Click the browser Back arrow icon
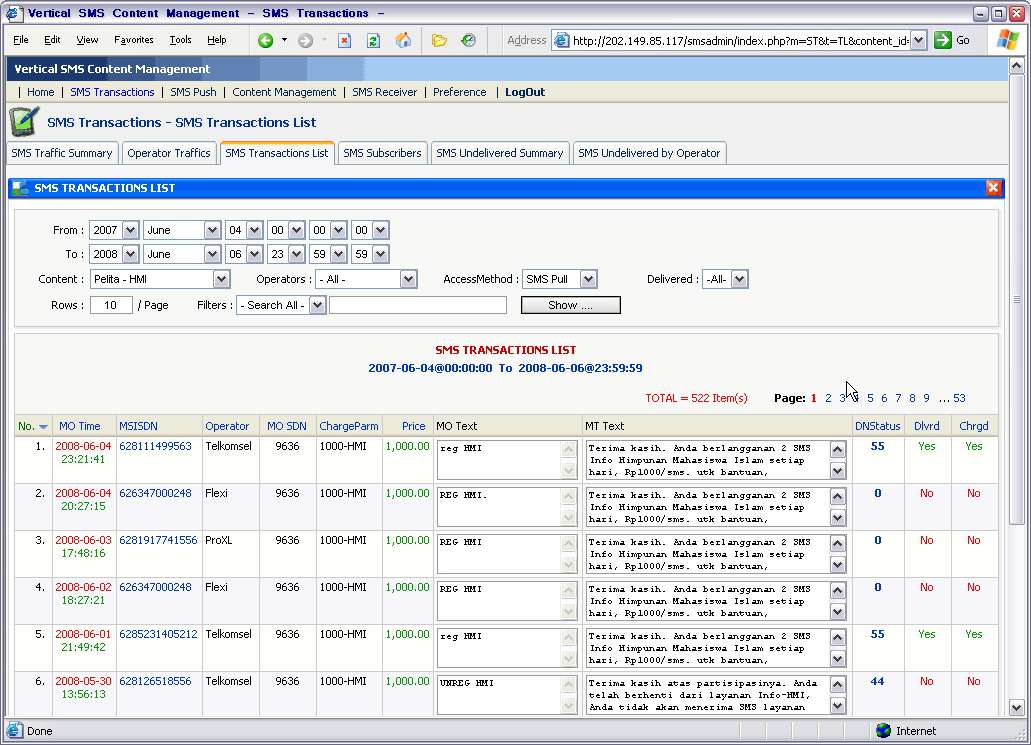 266,41
